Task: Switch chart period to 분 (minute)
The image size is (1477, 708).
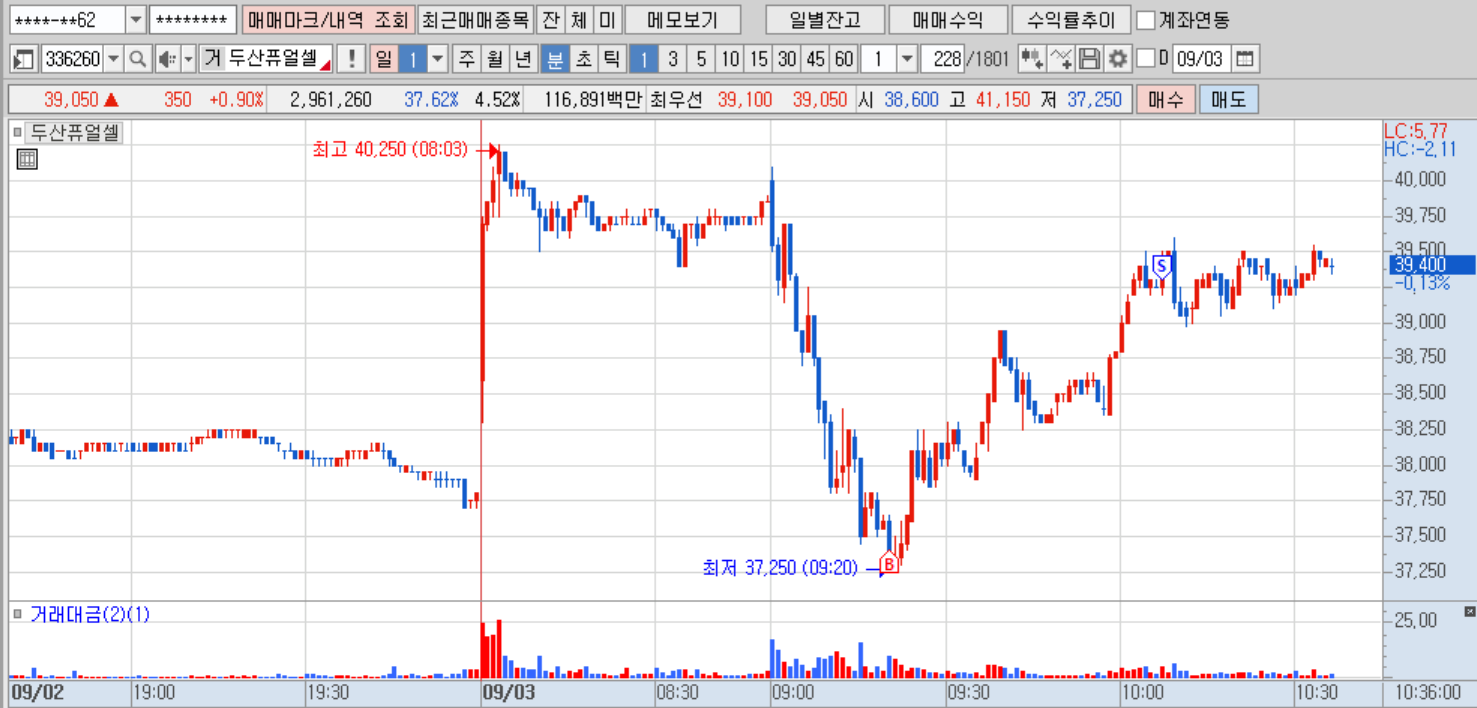Action: pos(553,59)
